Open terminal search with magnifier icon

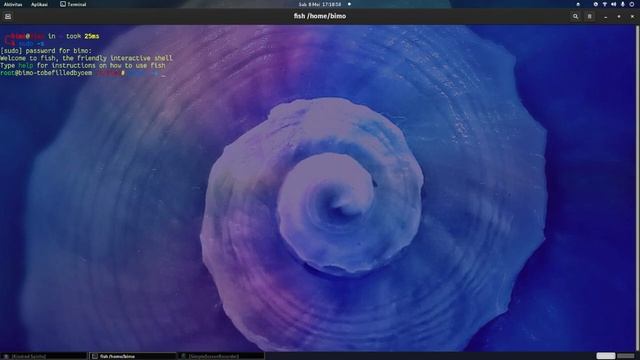tap(575, 16)
